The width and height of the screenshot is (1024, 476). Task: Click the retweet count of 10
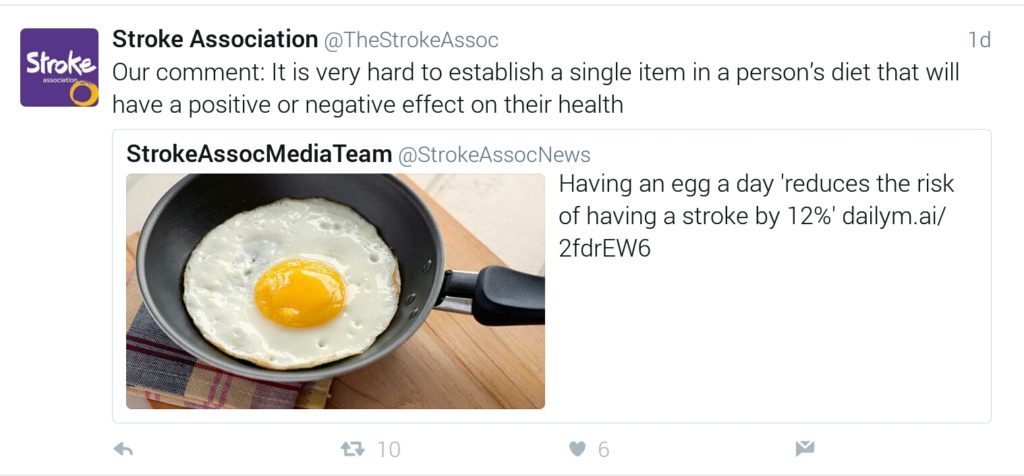pos(388,450)
